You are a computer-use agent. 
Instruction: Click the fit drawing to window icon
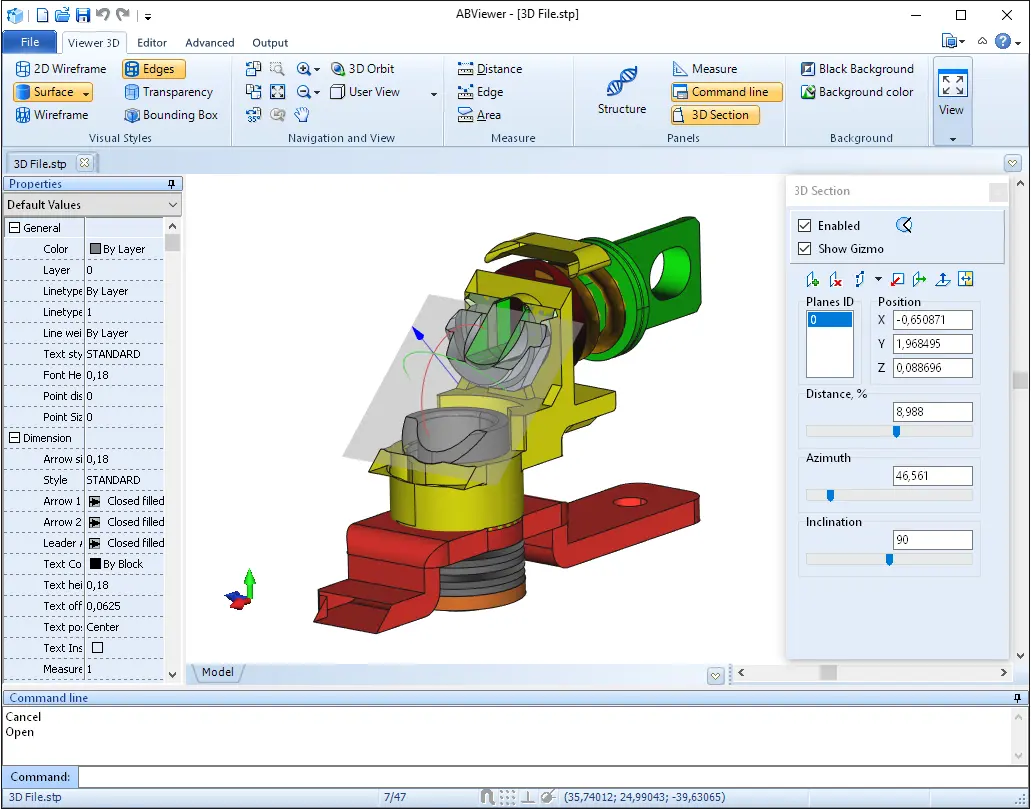pyautogui.click(x=277, y=92)
